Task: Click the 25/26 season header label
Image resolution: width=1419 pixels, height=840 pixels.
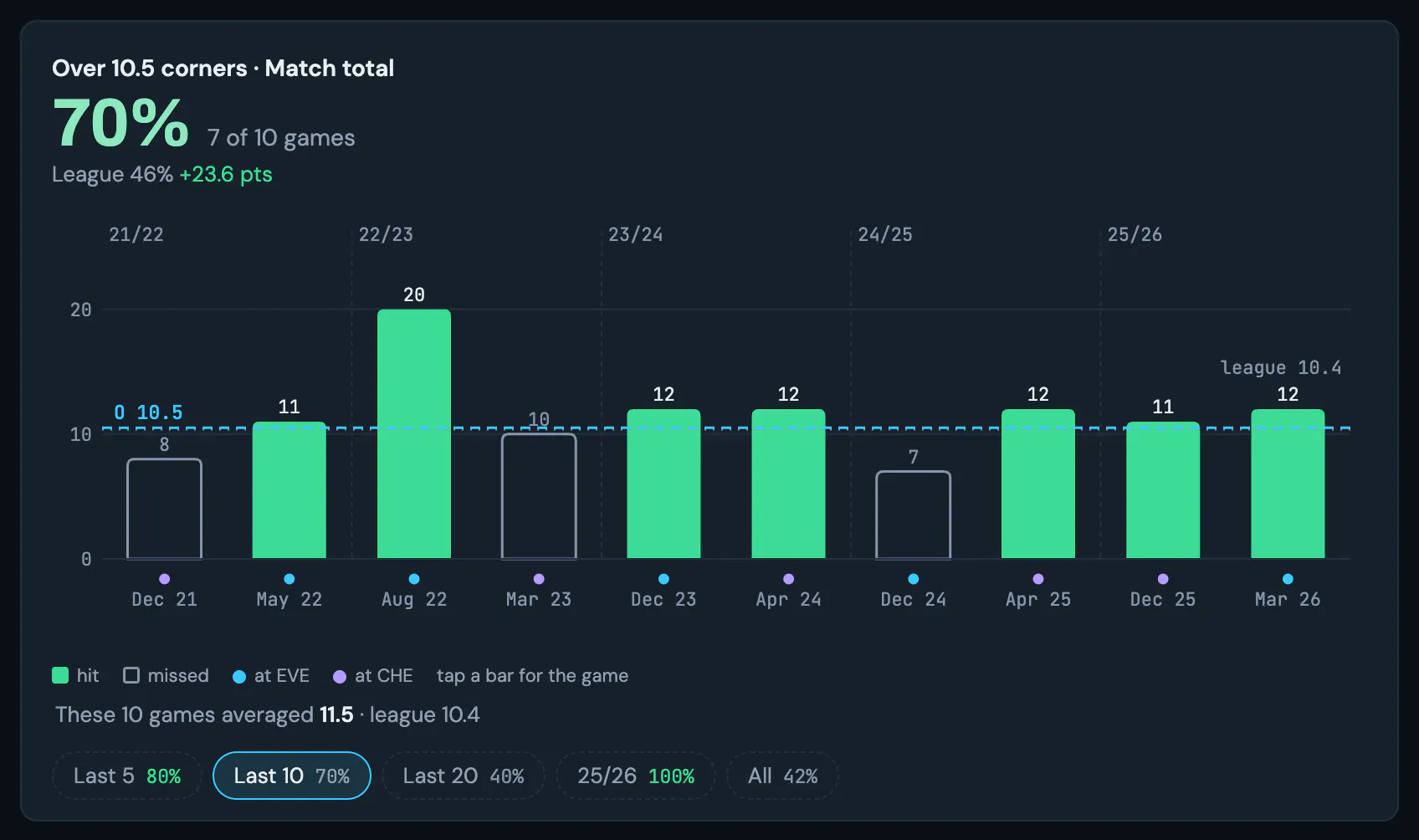Action: pyautogui.click(x=1135, y=234)
